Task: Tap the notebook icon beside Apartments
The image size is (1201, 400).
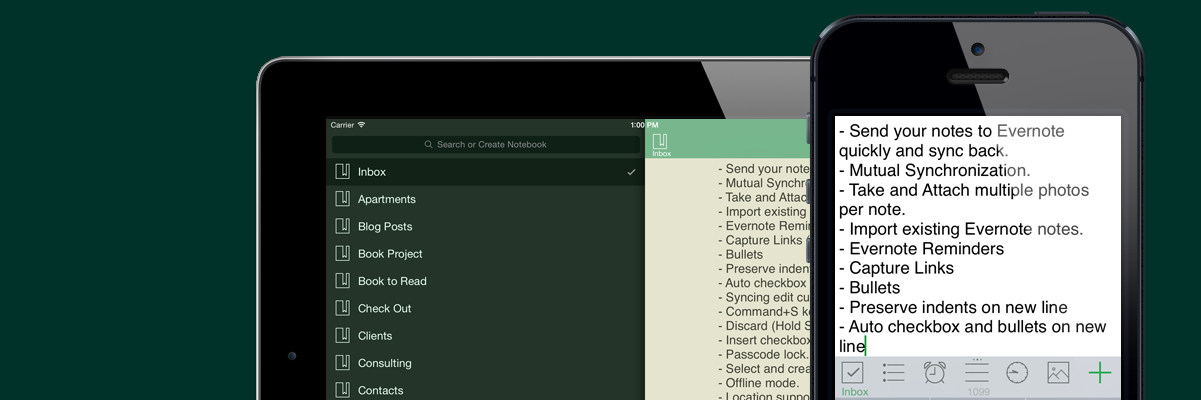Action: 342,199
